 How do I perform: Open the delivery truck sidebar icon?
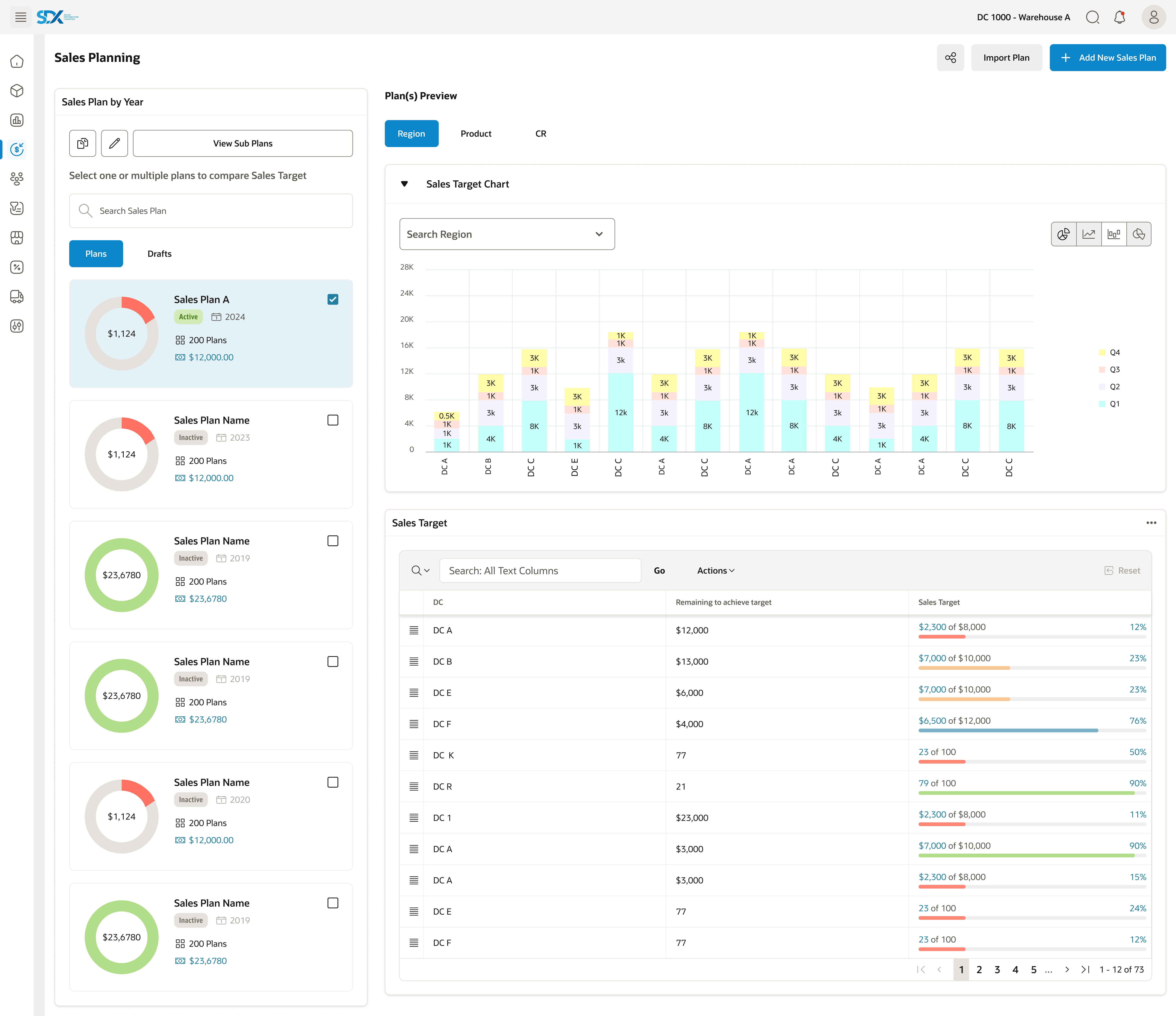click(x=17, y=296)
